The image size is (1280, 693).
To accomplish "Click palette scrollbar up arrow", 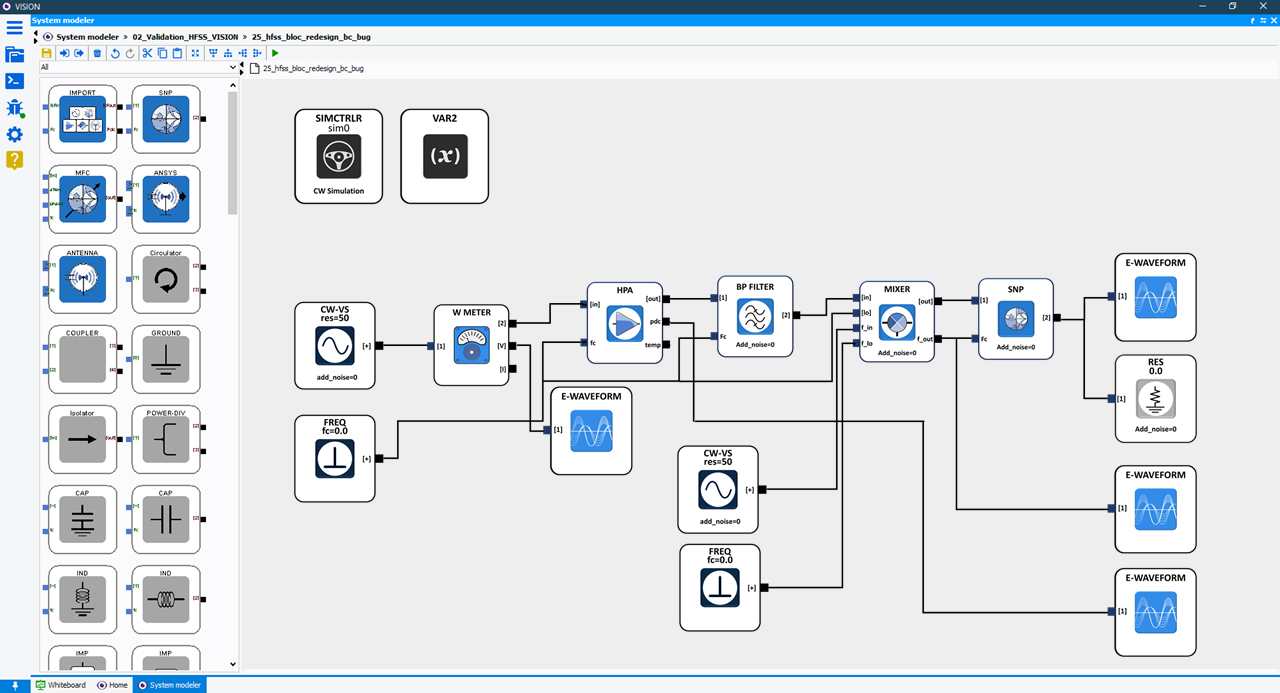I will point(233,85).
